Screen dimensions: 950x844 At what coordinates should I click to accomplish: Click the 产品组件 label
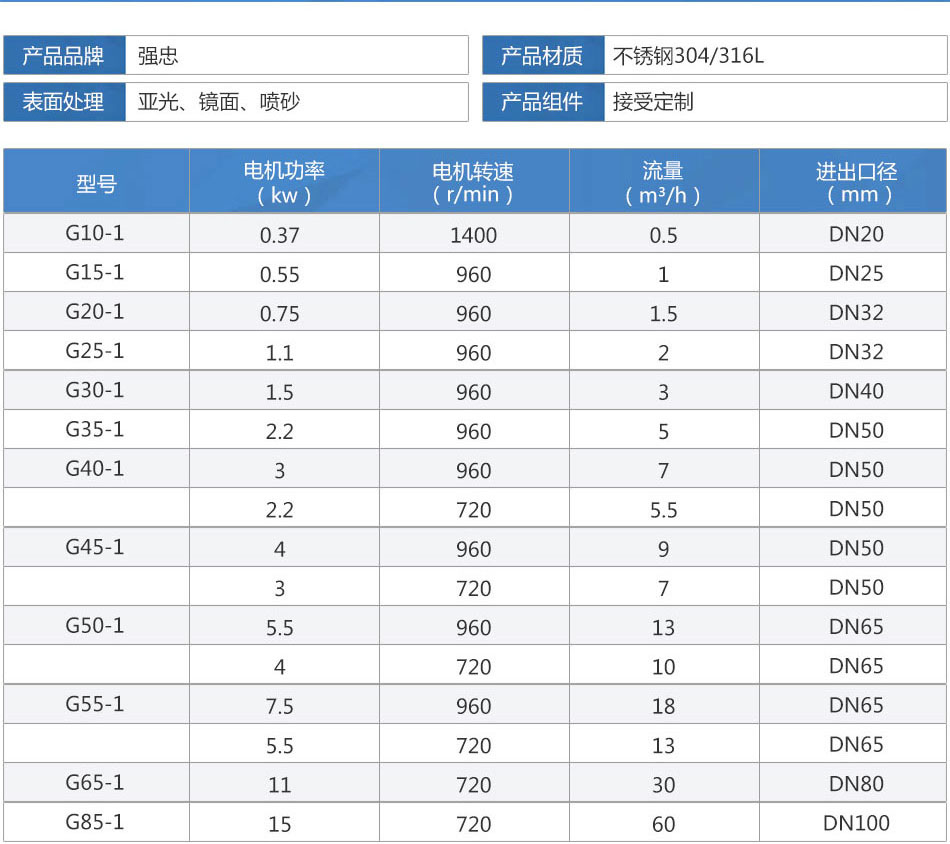pos(543,102)
